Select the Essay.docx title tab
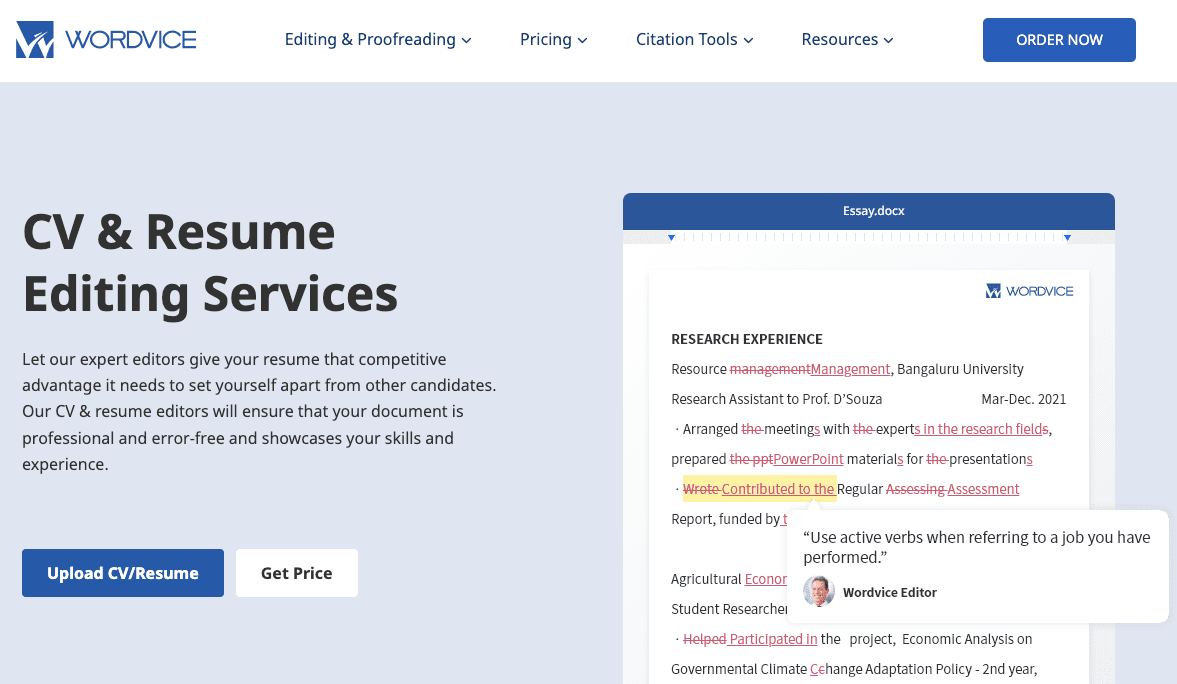This screenshot has height=684, width=1177. pyautogui.click(x=873, y=210)
